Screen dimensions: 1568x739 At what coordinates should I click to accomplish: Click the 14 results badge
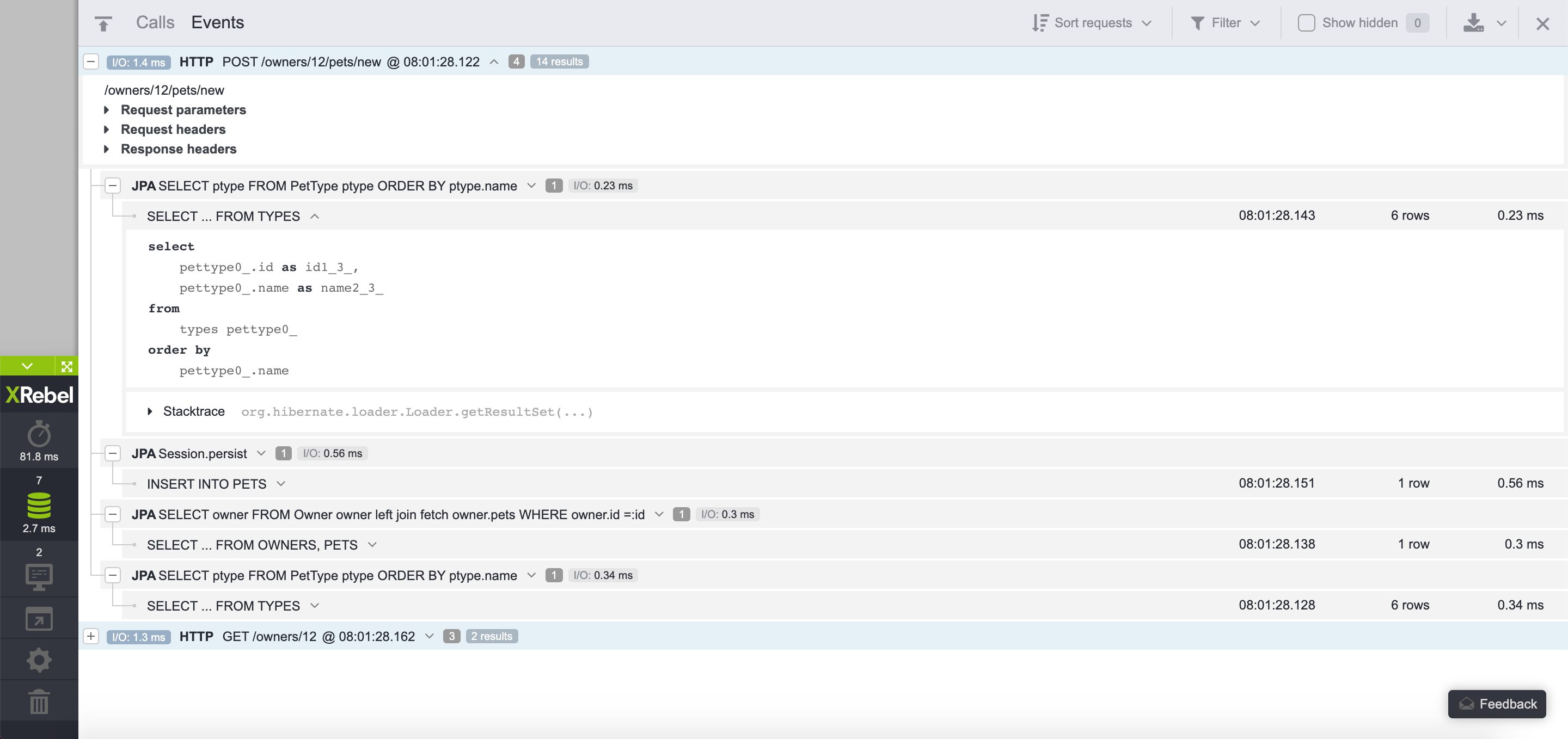(559, 61)
